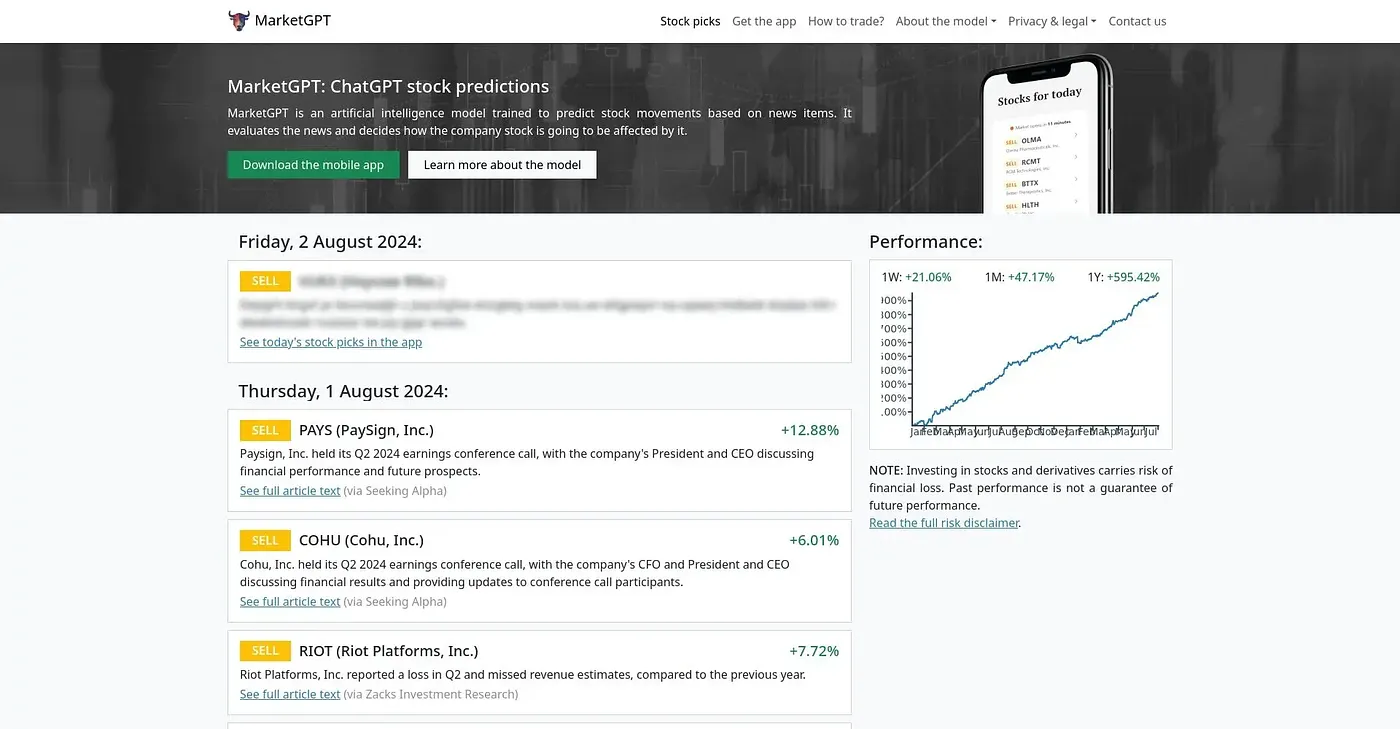Open full article text for Cohu
The height and width of the screenshot is (729, 1400).
pyautogui.click(x=290, y=602)
